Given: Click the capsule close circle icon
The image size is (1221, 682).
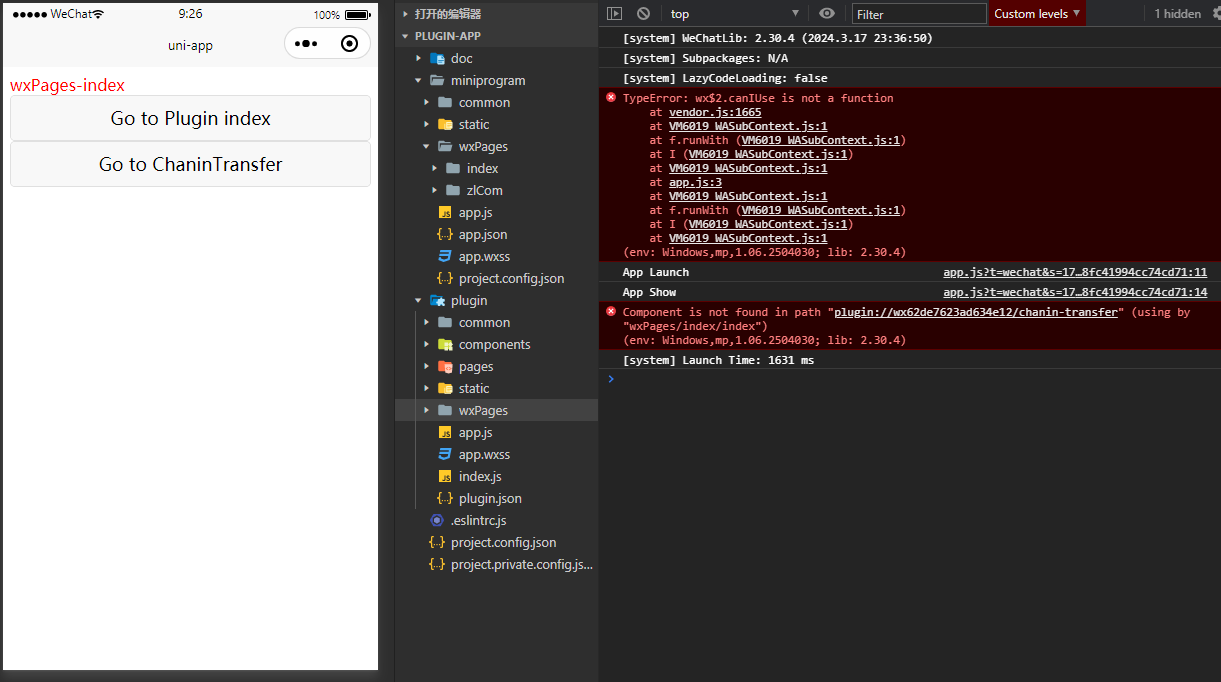Looking at the screenshot, I should [x=349, y=44].
